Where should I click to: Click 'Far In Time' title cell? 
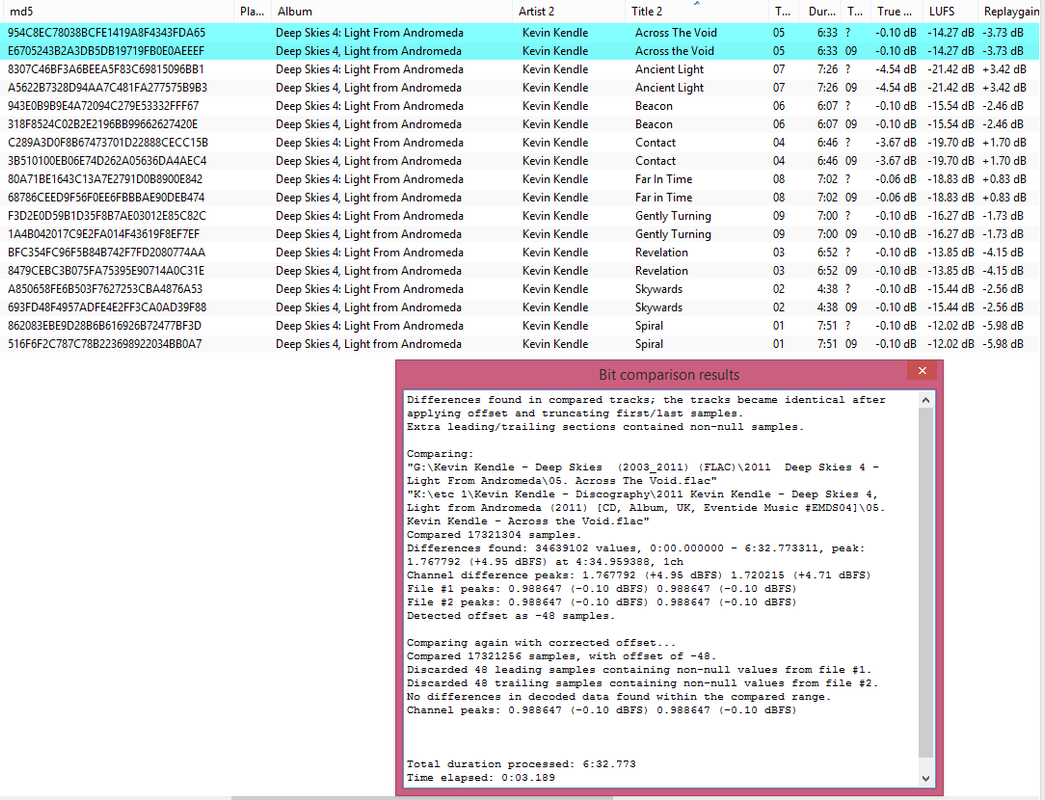click(x=664, y=179)
